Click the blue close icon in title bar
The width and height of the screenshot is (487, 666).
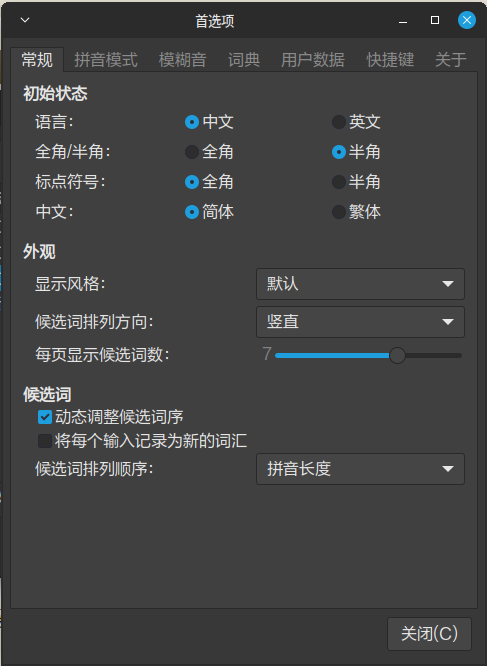467,20
